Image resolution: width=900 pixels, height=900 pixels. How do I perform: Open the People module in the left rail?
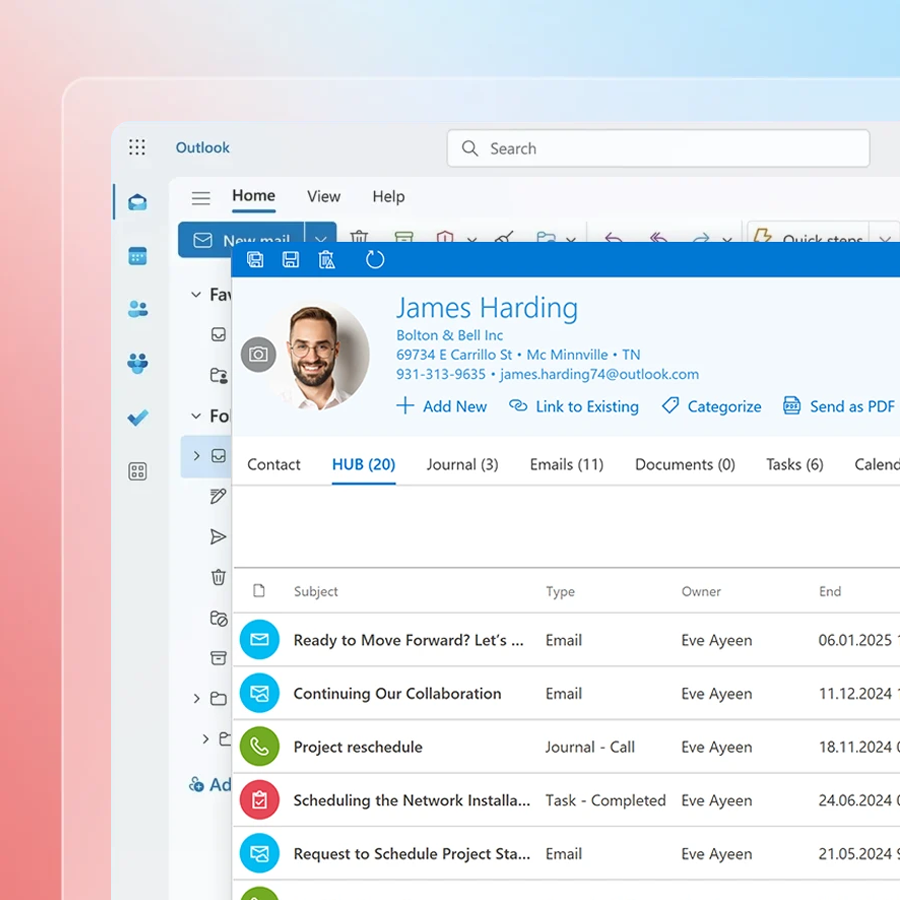[x=137, y=309]
